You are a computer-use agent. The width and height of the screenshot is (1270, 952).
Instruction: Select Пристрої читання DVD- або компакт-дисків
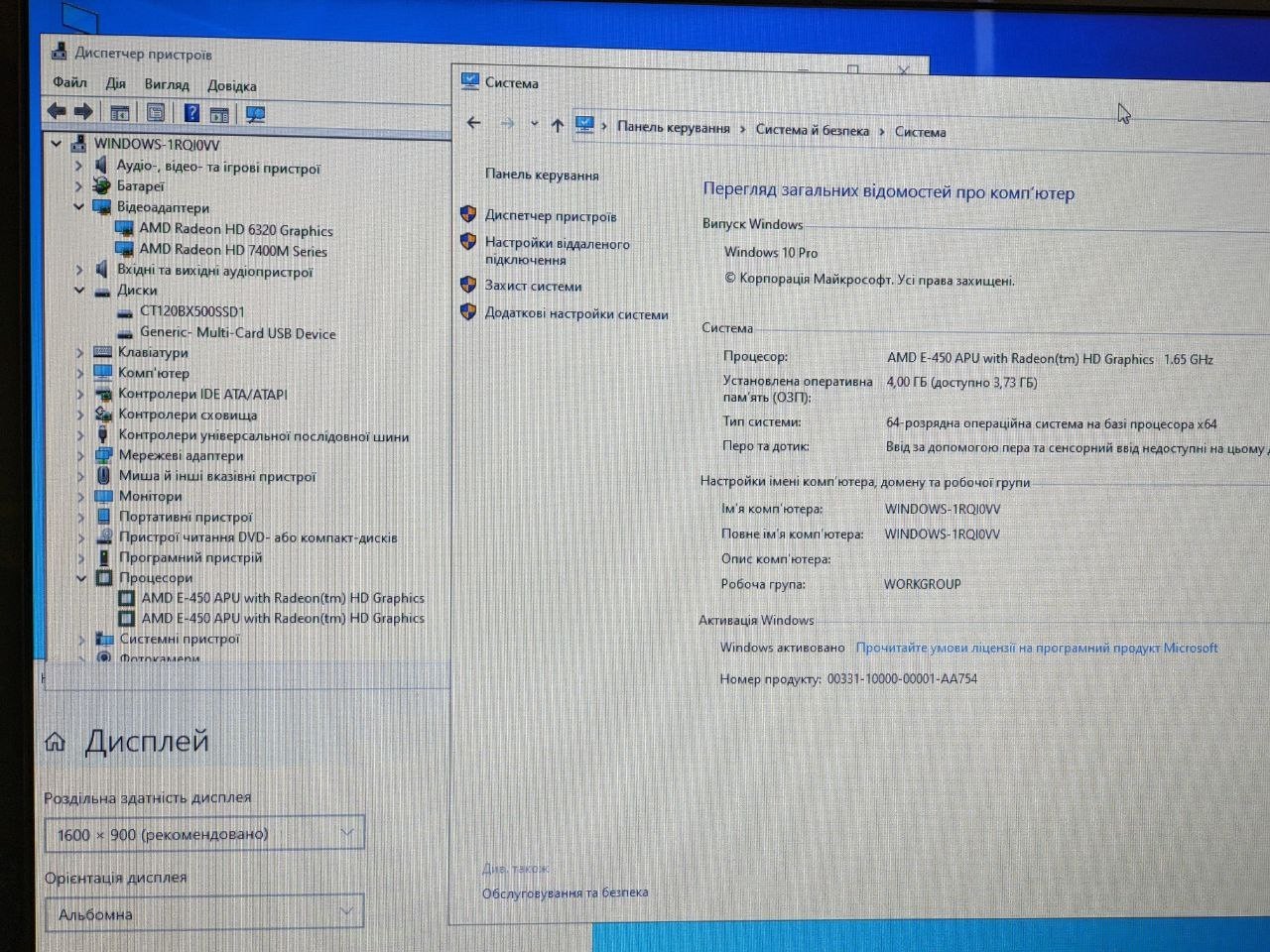pos(258,536)
